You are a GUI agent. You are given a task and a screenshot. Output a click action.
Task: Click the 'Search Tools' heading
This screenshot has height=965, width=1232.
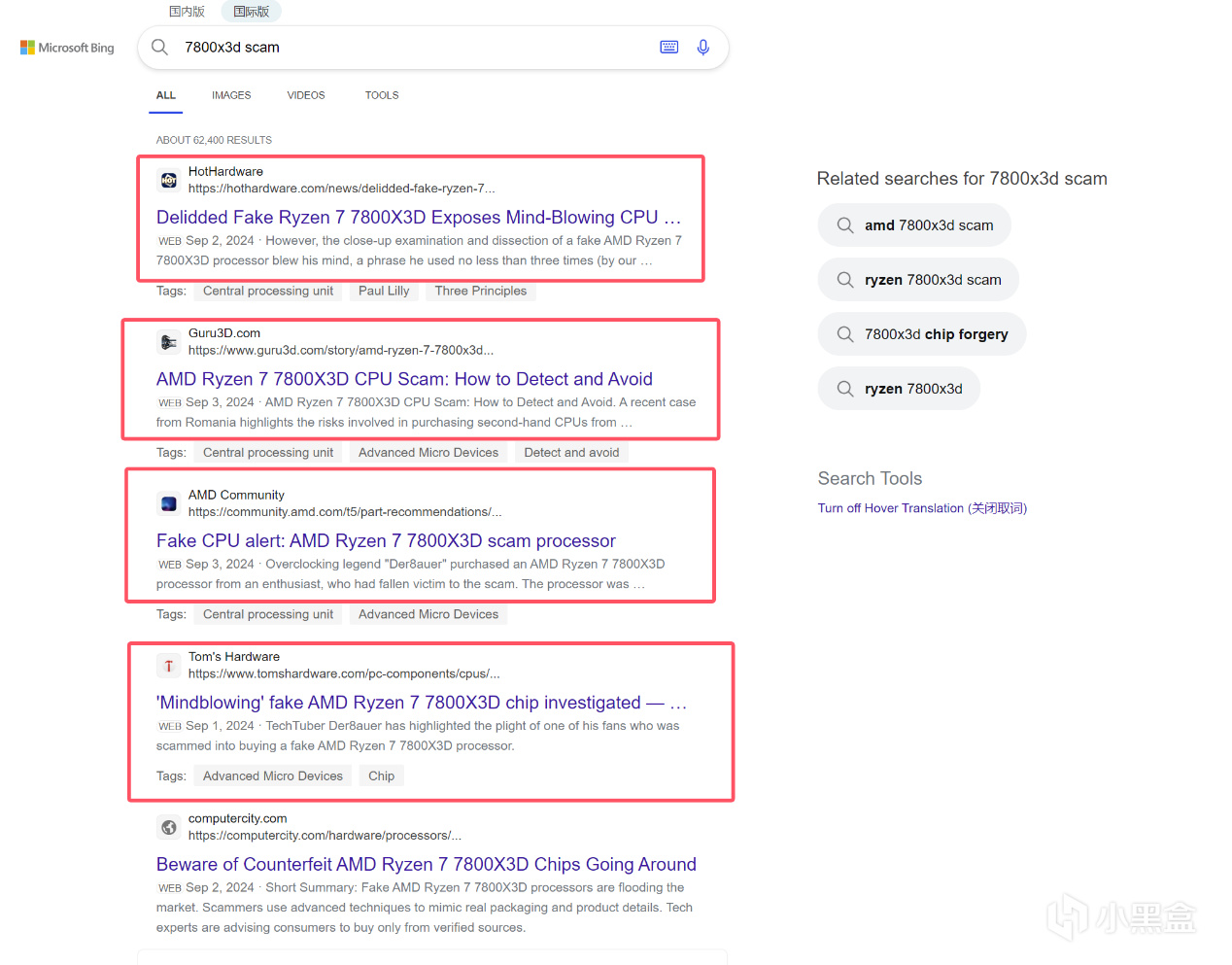(870, 478)
